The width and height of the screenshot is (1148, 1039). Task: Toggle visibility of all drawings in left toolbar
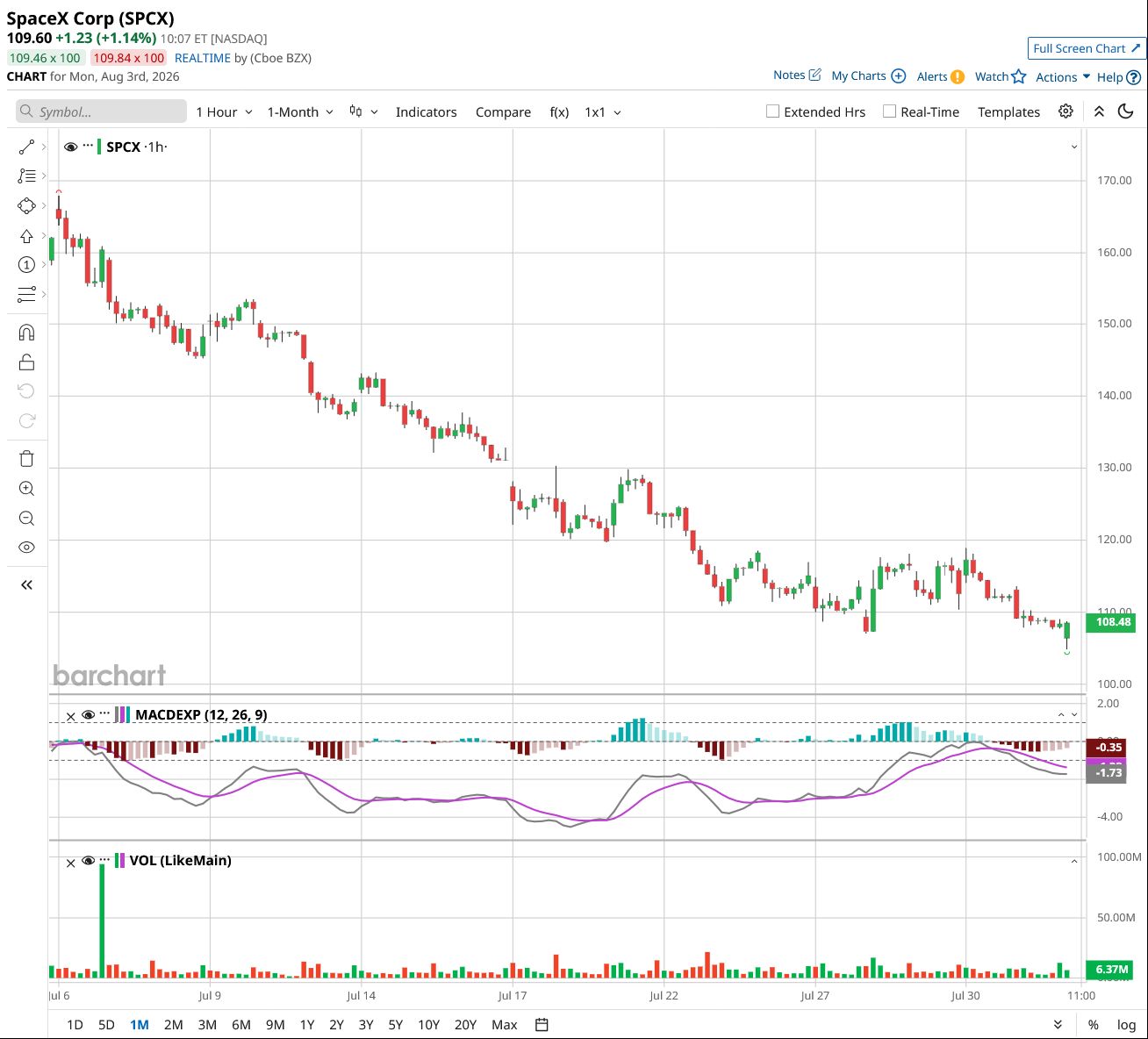pyautogui.click(x=26, y=548)
